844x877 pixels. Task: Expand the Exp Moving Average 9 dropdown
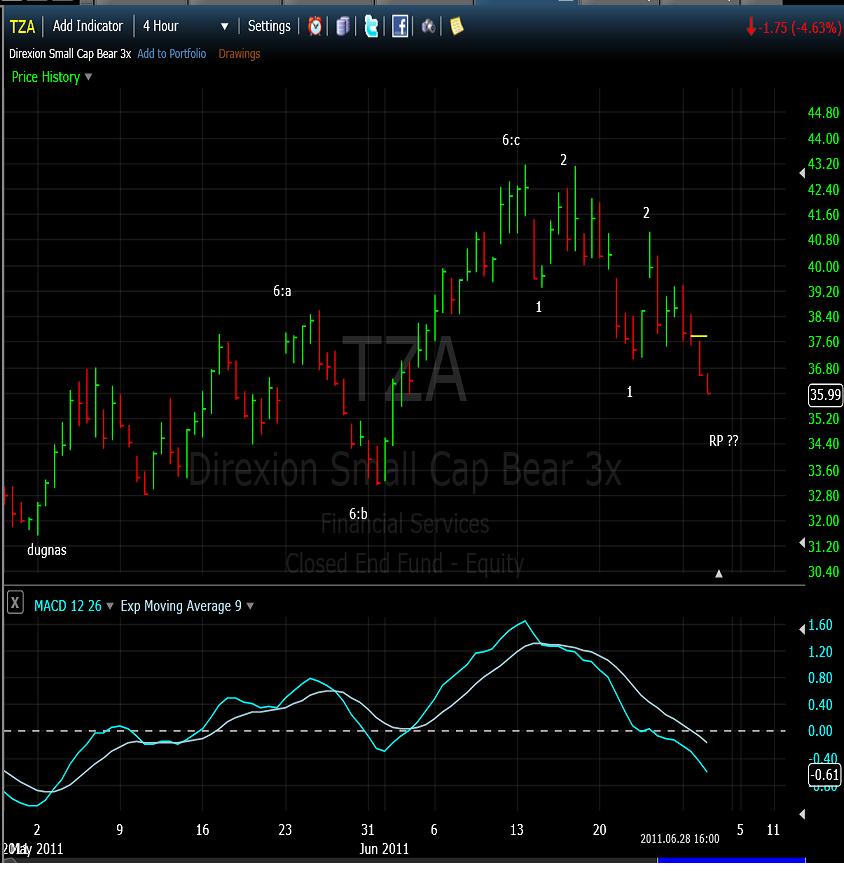click(250, 606)
